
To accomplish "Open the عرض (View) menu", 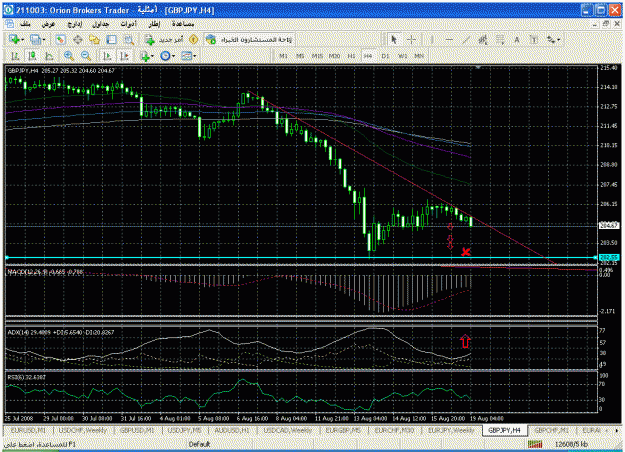I will [x=48, y=24].
